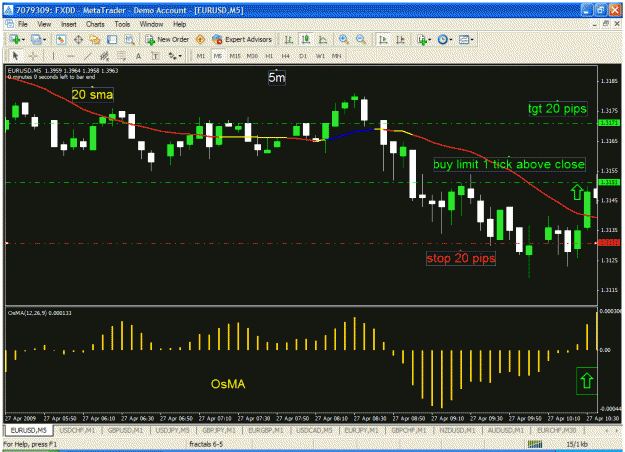Select the vertical line drawing tool

pos(53,56)
